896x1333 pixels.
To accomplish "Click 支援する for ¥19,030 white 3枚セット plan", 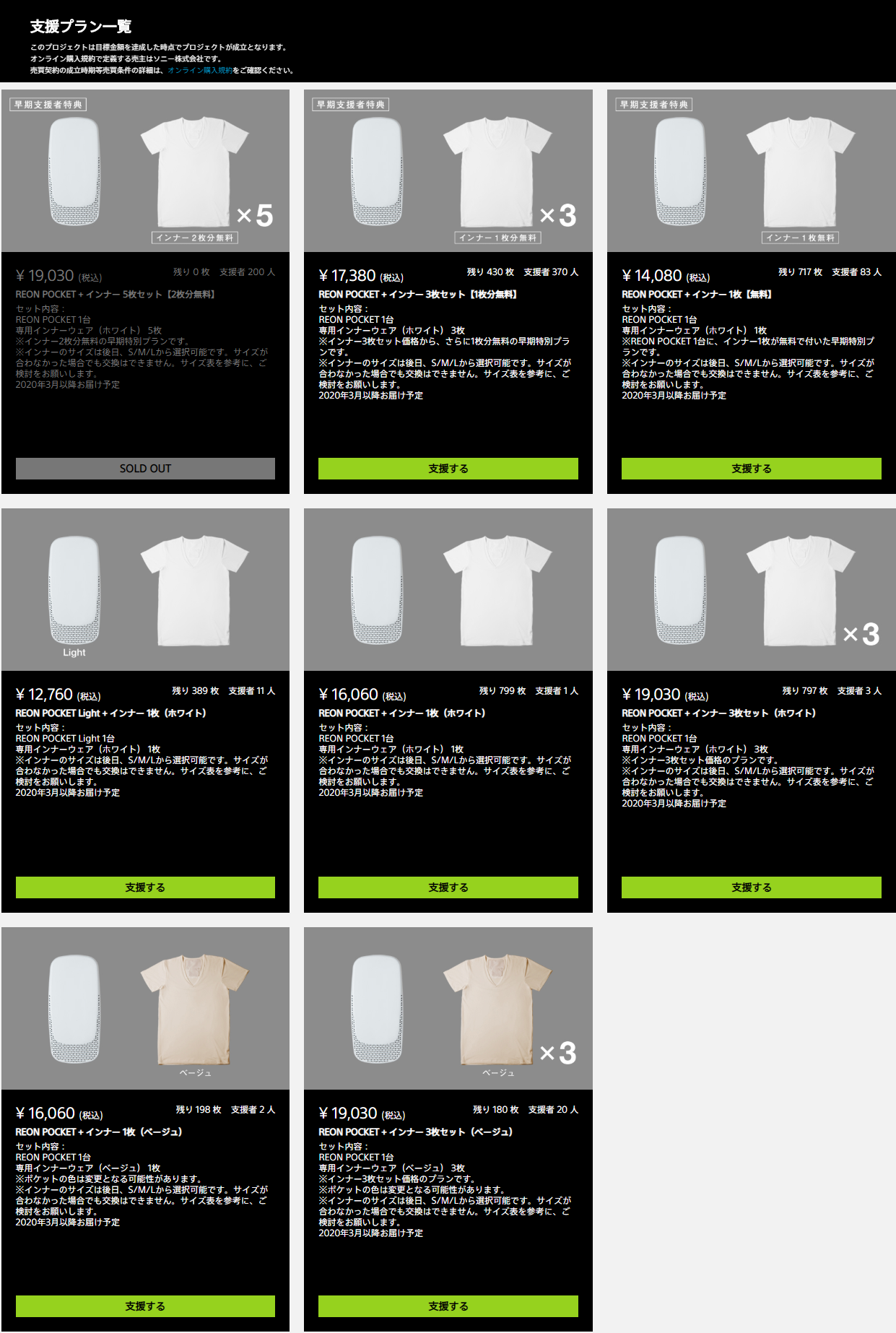I will click(x=752, y=887).
